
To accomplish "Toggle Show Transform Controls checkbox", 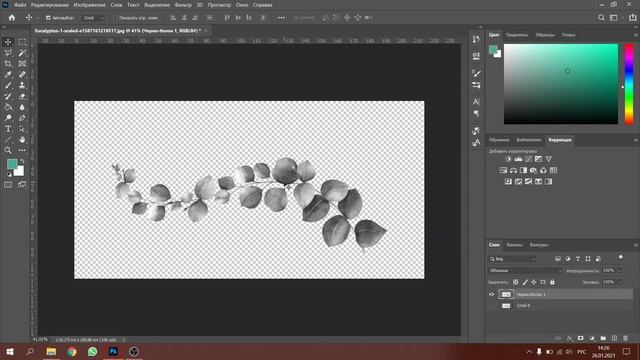I will (115, 18).
